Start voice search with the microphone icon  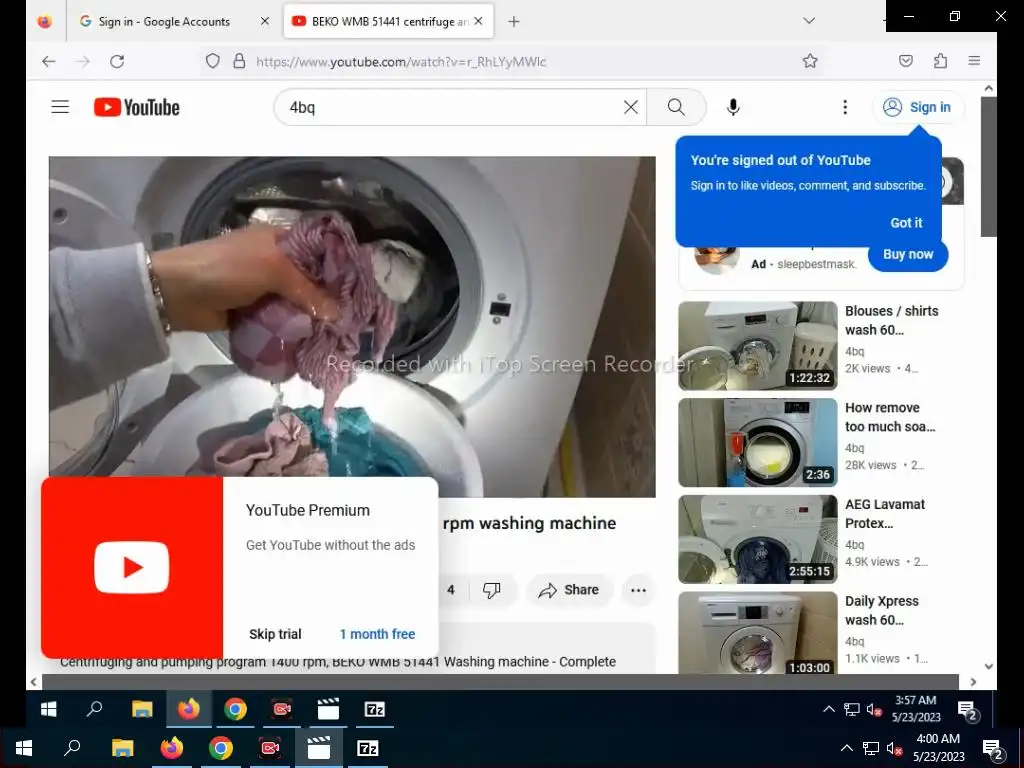[733, 107]
